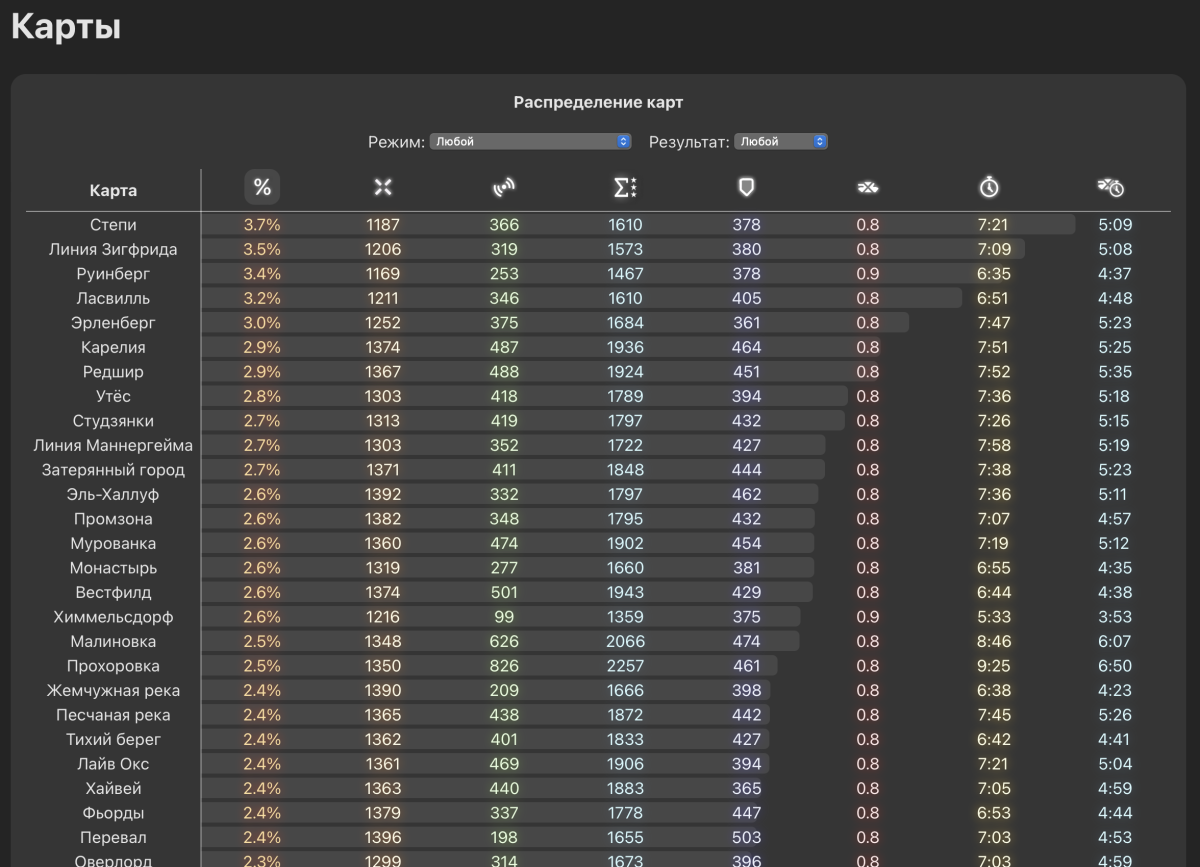Click the shield blocked damage column icon
1200x867 pixels.
[x=746, y=187]
